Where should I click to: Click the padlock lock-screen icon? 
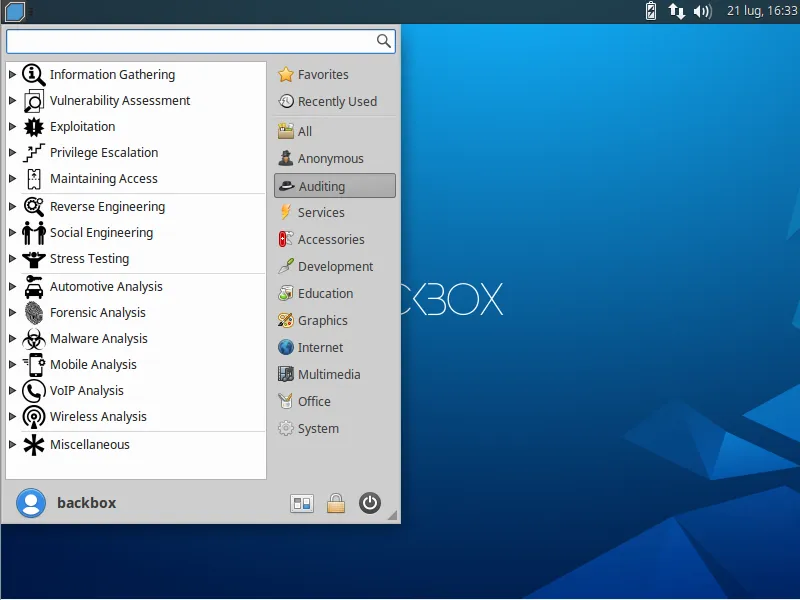336,503
